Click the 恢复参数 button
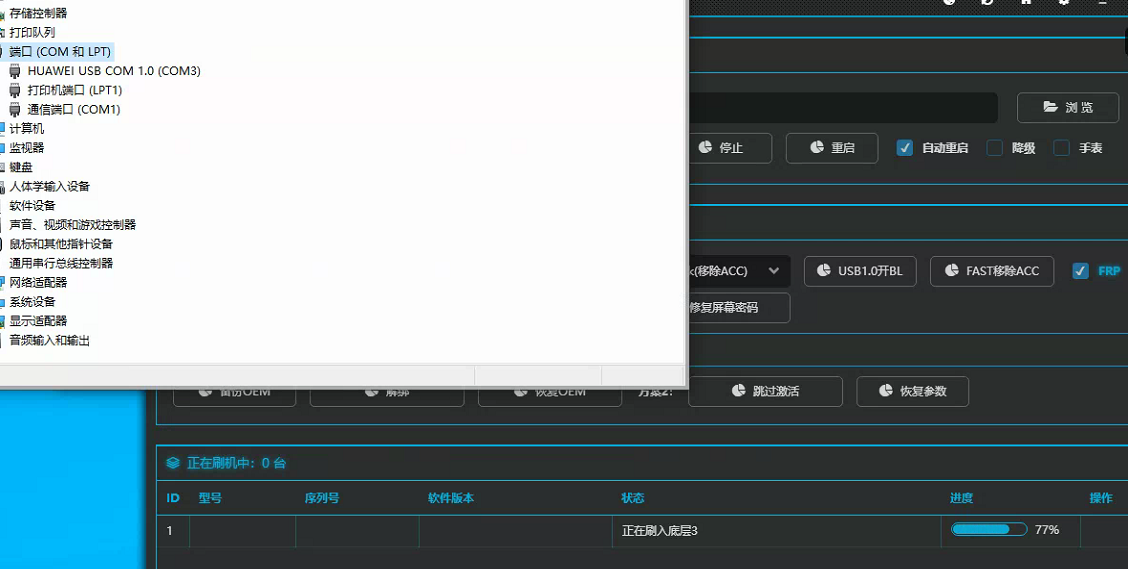This screenshot has width=1128, height=569. [912, 391]
